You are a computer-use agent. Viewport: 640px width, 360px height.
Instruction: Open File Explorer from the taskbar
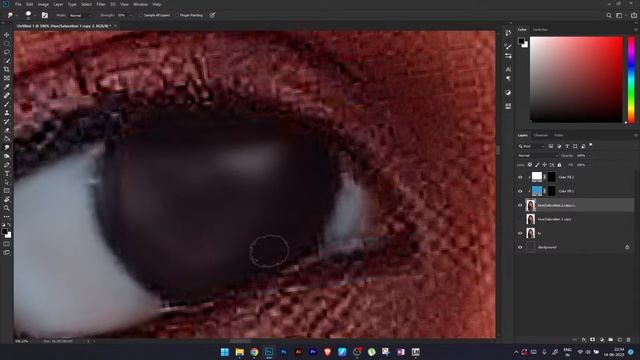(x=239, y=352)
